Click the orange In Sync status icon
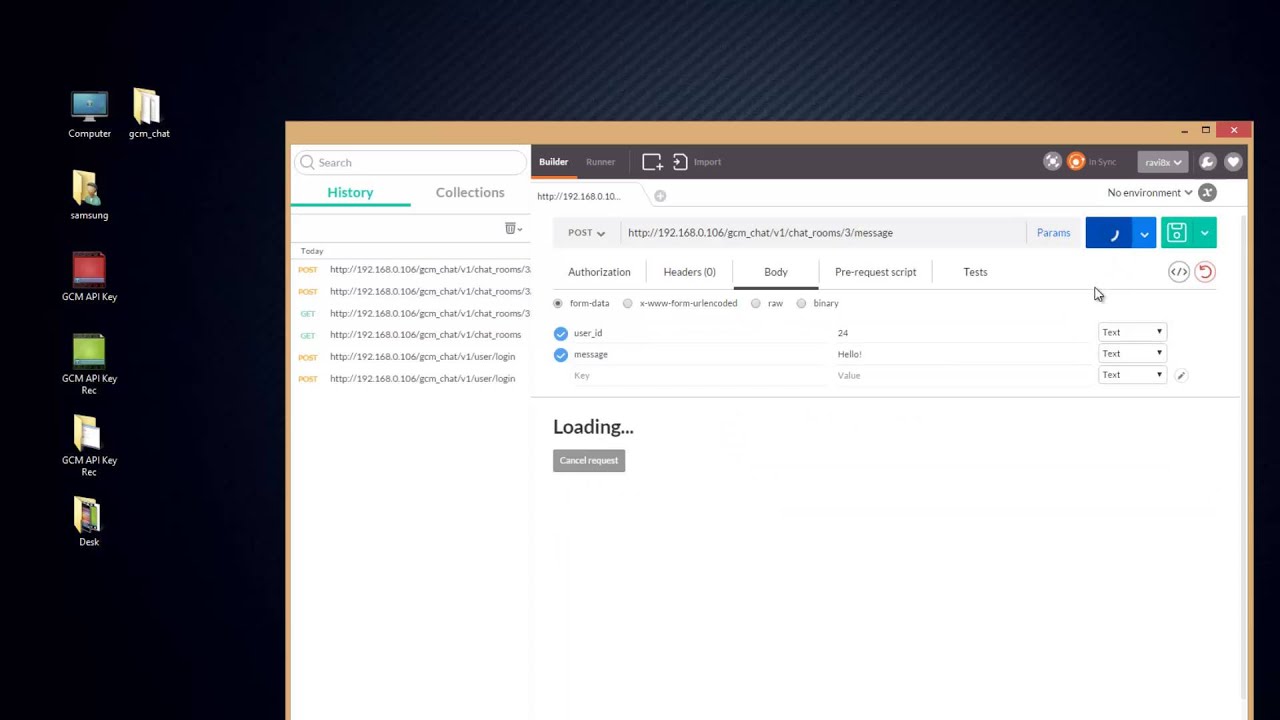This screenshot has width=1280, height=720. click(x=1076, y=162)
